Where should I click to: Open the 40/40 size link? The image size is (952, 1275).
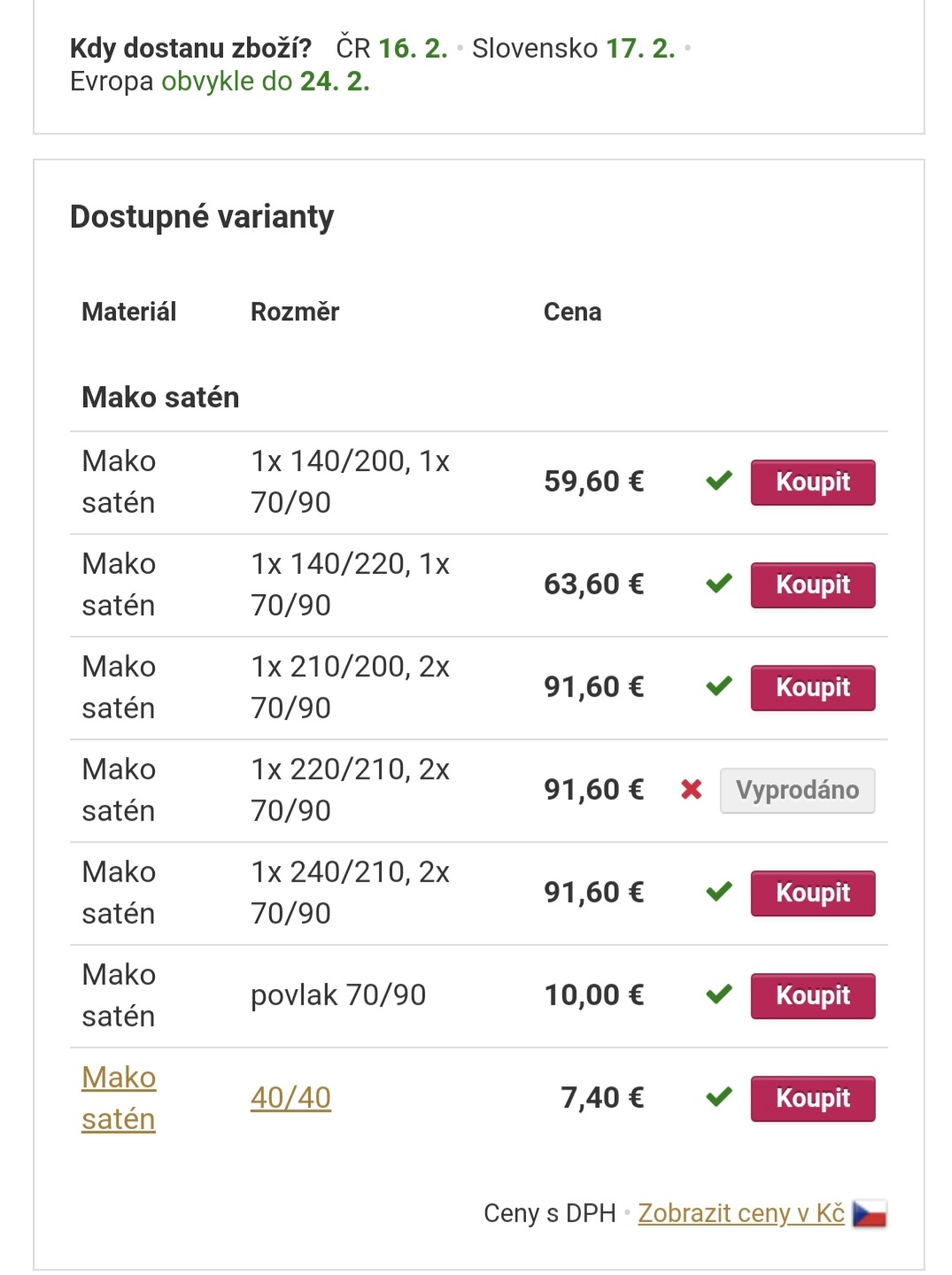[x=290, y=1098]
